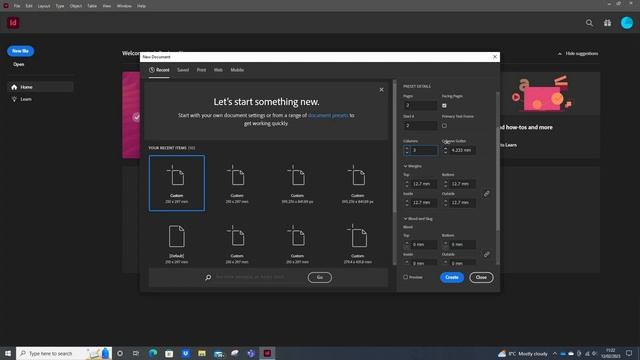Open the Layout menu
Screen dimensions: 640x360
[x=44, y=6]
